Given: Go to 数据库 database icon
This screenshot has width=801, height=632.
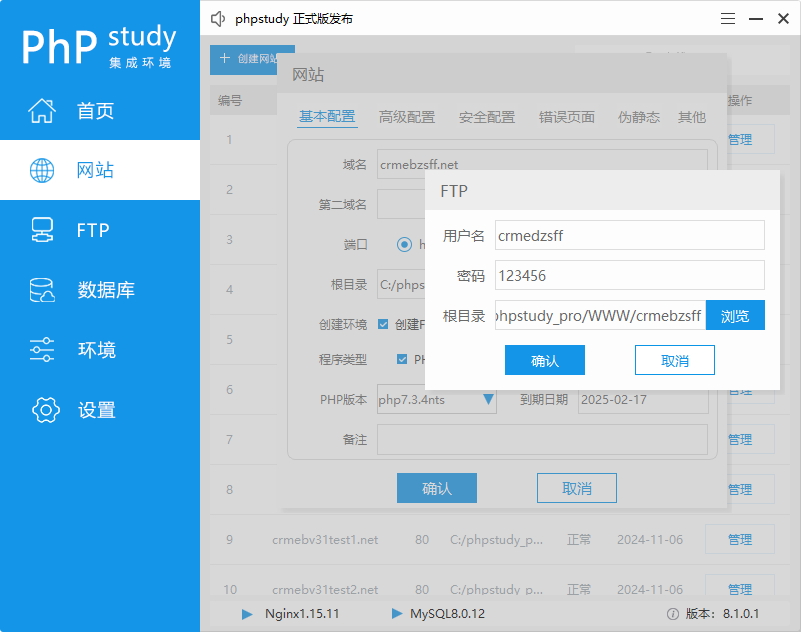Looking at the screenshot, I should [42, 290].
